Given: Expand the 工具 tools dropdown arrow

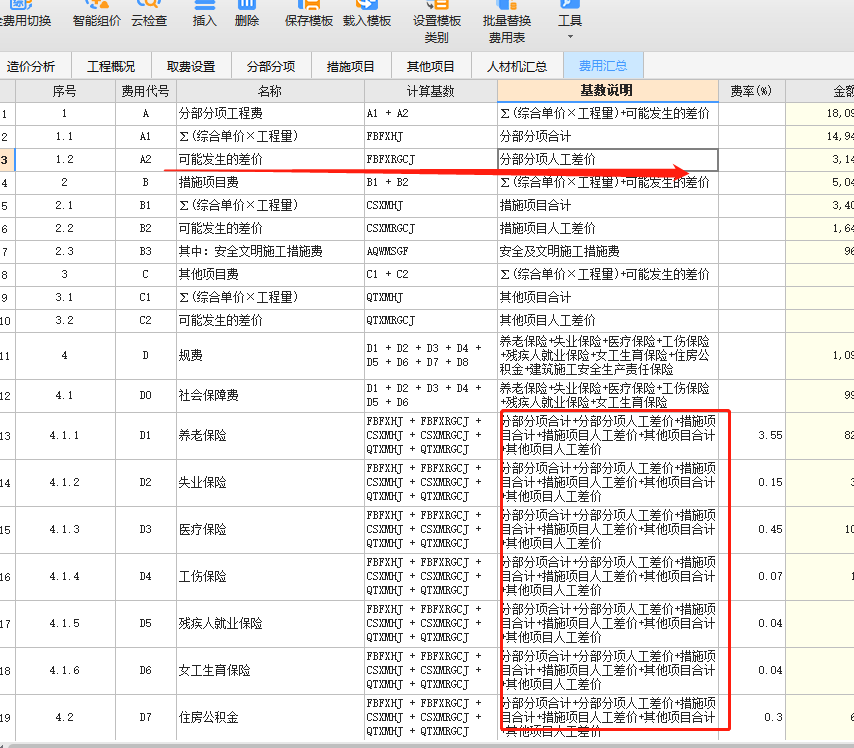Looking at the screenshot, I should (x=570, y=37).
